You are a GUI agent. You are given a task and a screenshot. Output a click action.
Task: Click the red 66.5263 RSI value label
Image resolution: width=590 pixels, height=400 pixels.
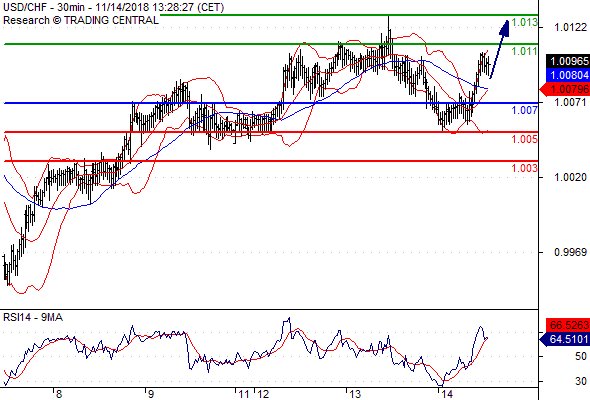568,325
